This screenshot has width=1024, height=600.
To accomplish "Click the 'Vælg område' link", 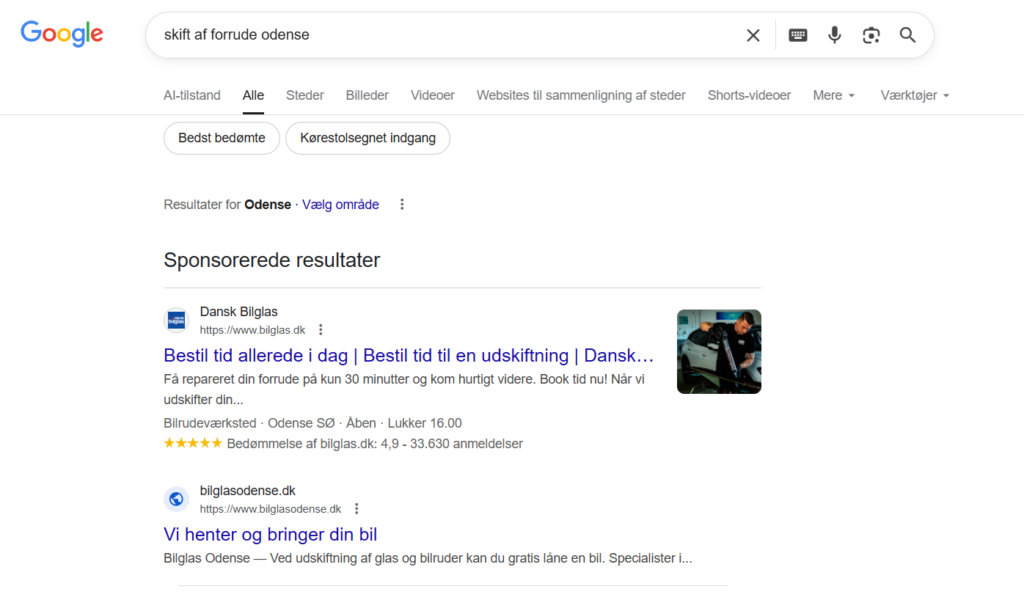I will click(340, 204).
